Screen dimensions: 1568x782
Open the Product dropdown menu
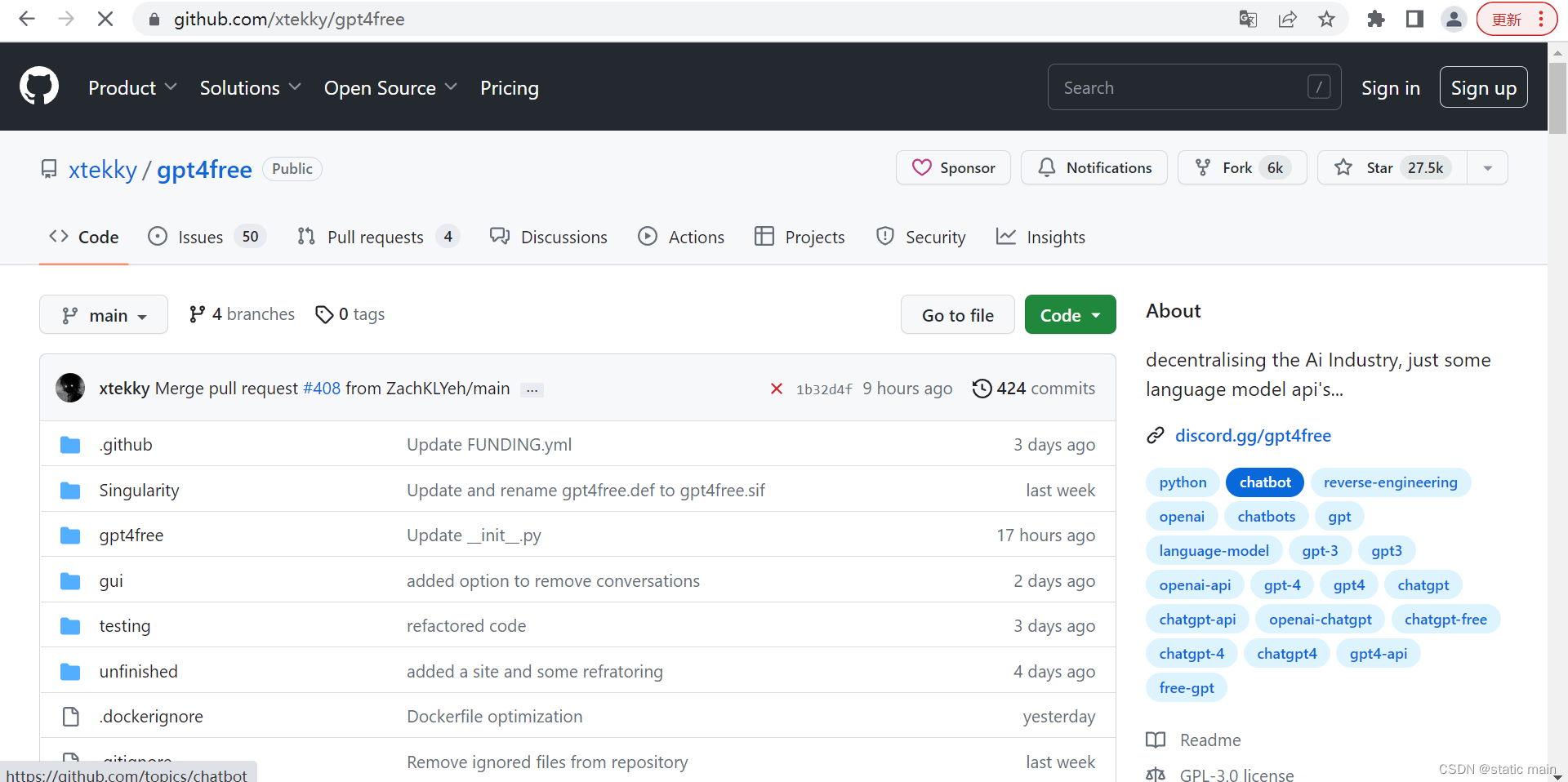click(132, 87)
